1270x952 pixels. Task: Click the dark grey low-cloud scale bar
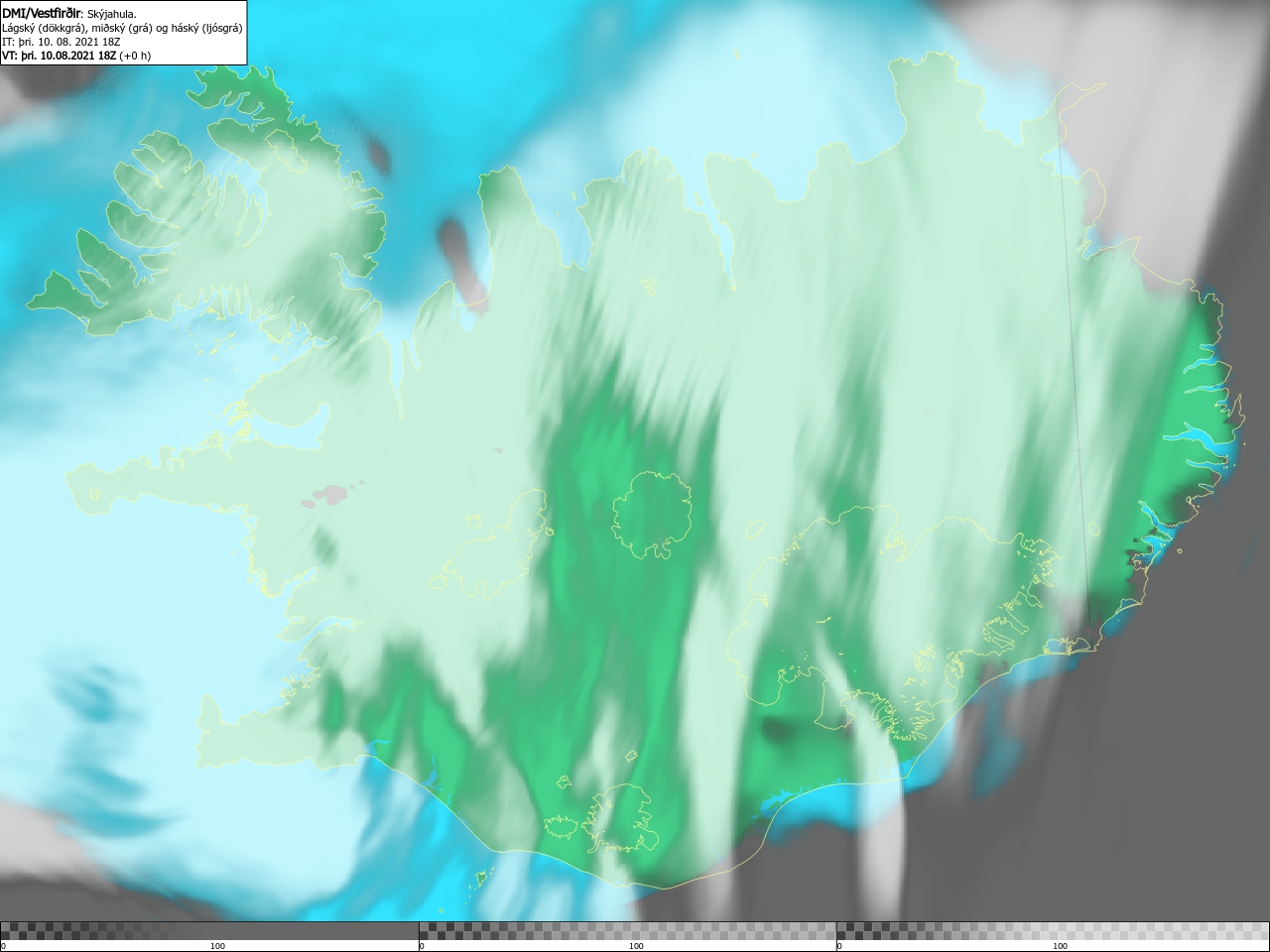pos(209,930)
